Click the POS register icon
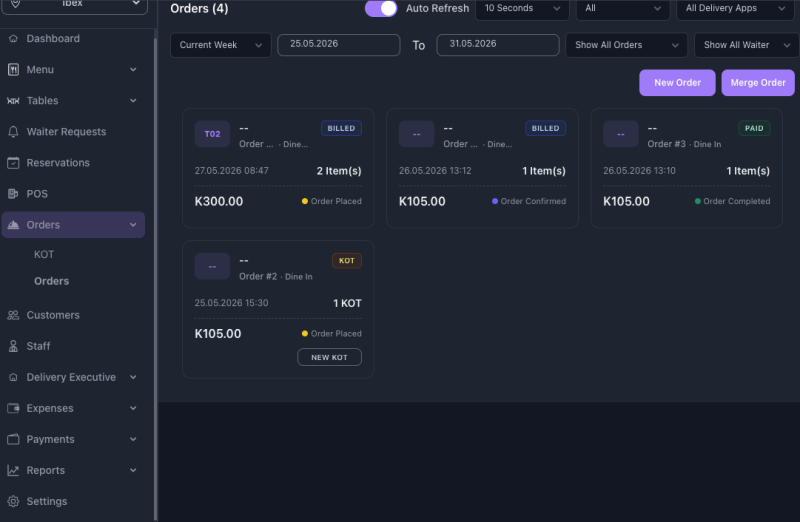Image resolution: width=800 pixels, height=522 pixels. (x=13, y=194)
